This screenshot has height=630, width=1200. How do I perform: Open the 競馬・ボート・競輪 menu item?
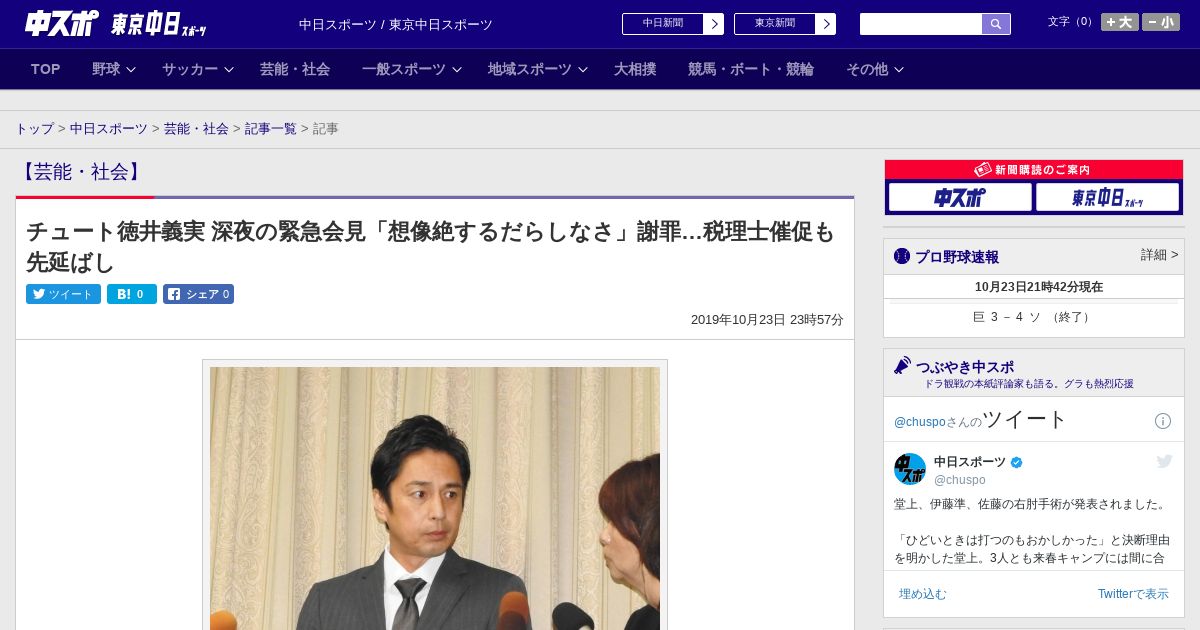pyautogui.click(x=751, y=69)
